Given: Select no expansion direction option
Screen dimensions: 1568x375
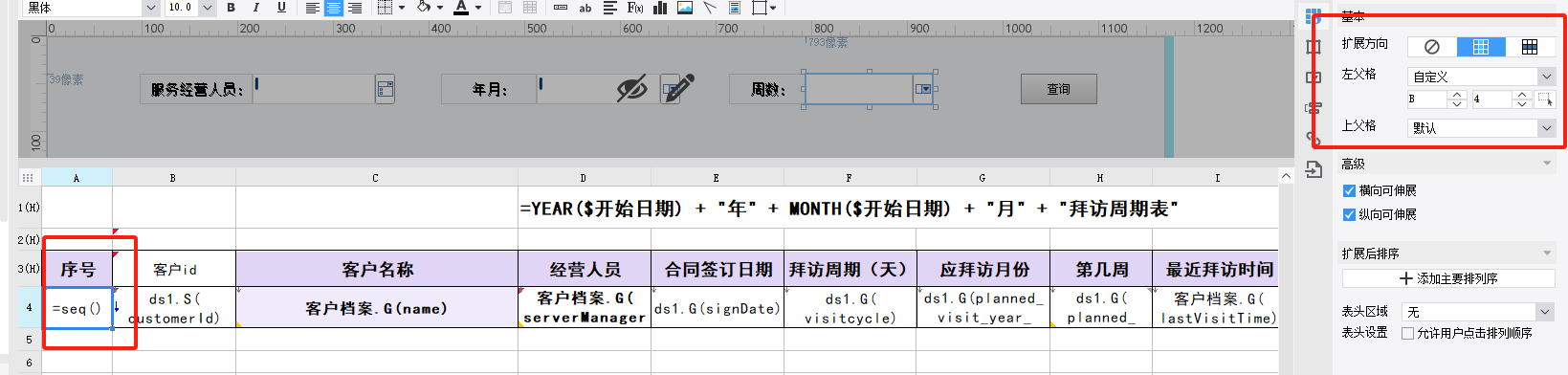Looking at the screenshot, I should (1432, 47).
